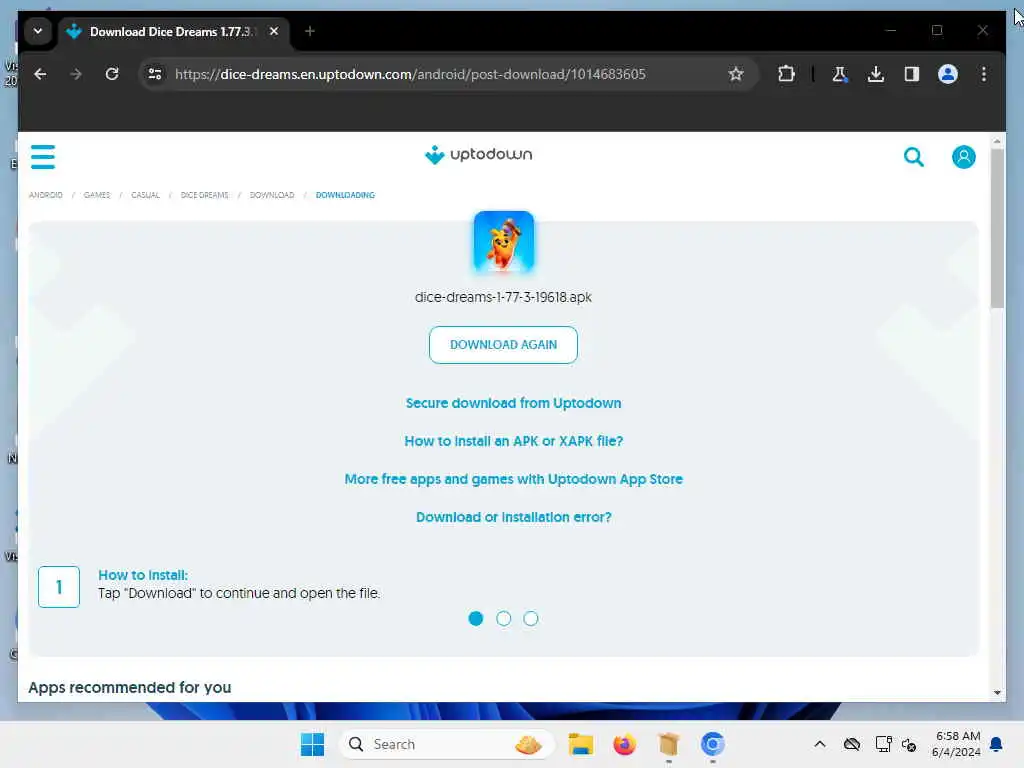Go to DOWNLOAD breadcrumb

pos(272,195)
